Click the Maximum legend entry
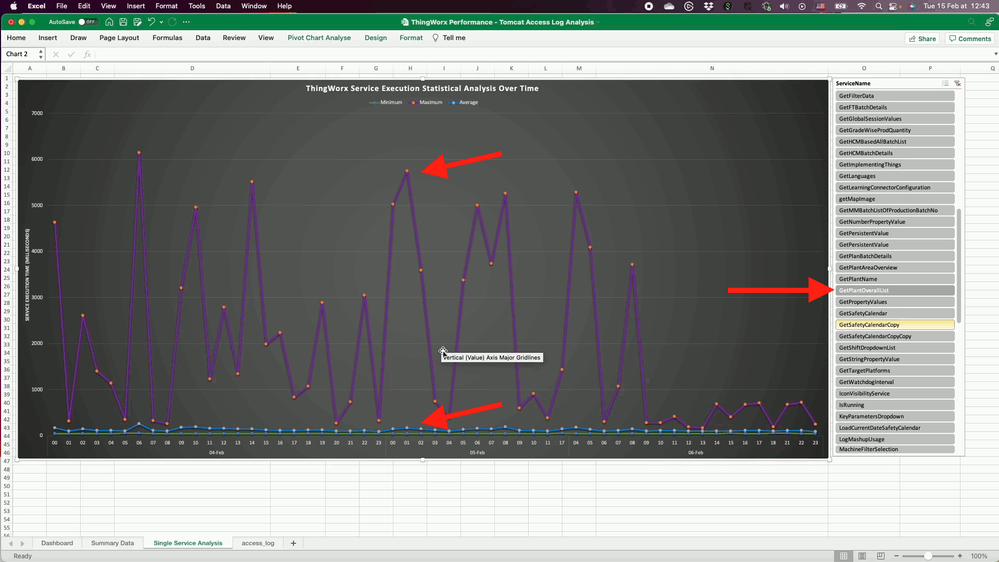The height and width of the screenshot is (562, 999). pos(427,102)
